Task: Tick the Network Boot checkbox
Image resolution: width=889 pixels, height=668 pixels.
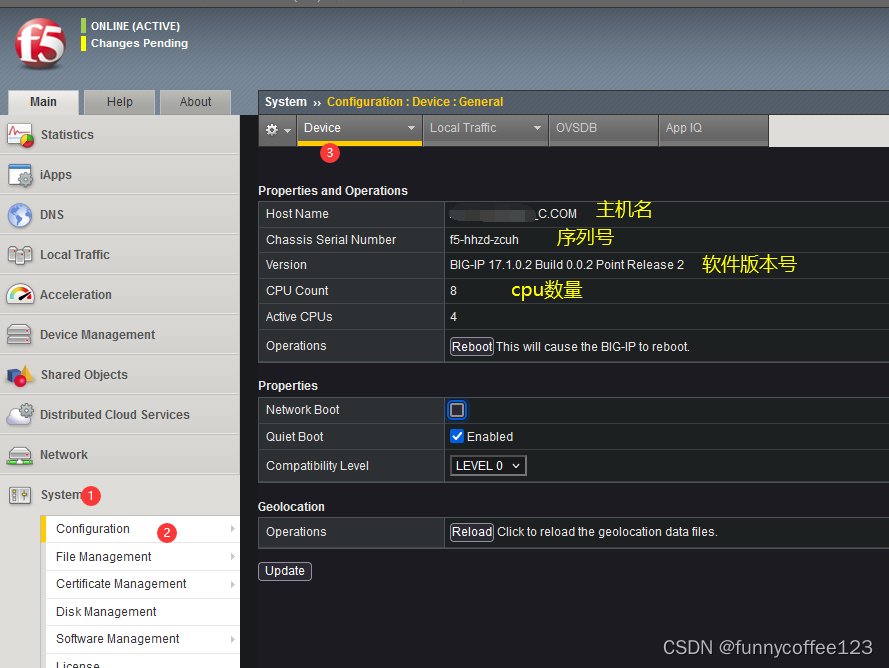Action: (457, 410)
